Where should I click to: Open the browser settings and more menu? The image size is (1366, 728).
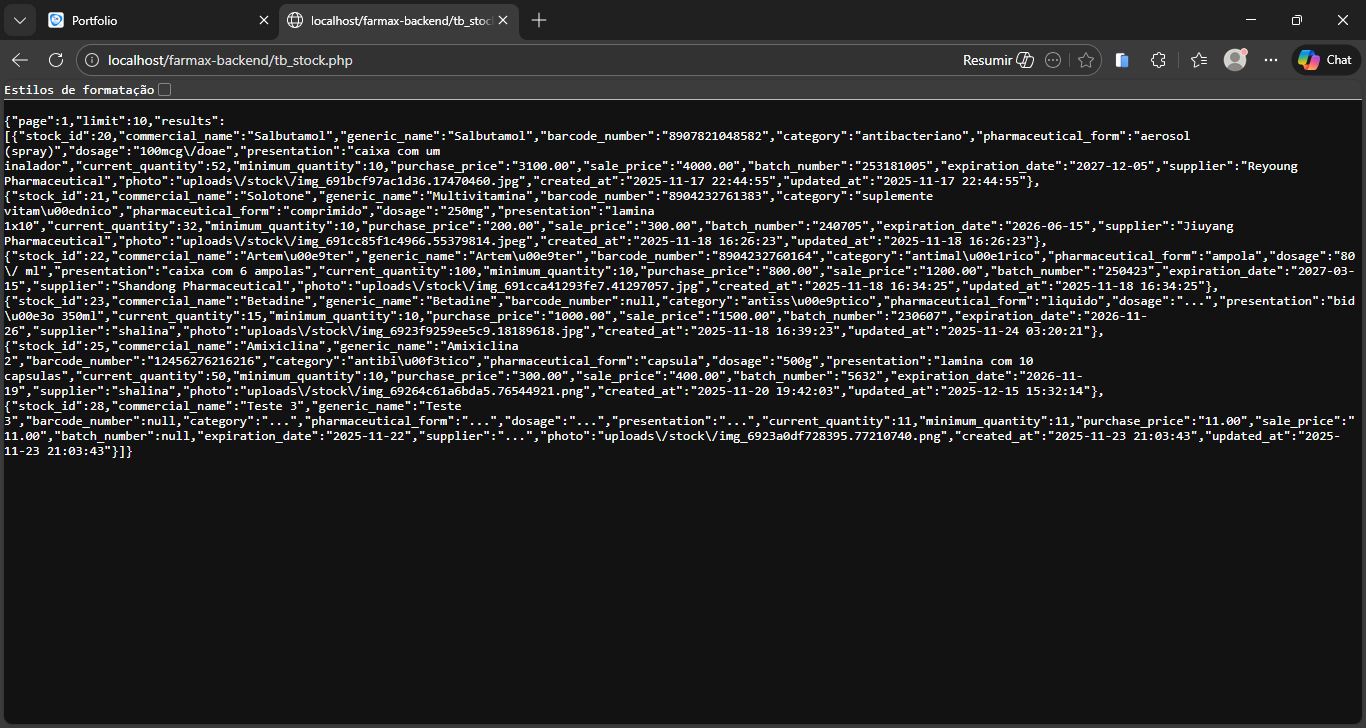tap(1271, 60)
